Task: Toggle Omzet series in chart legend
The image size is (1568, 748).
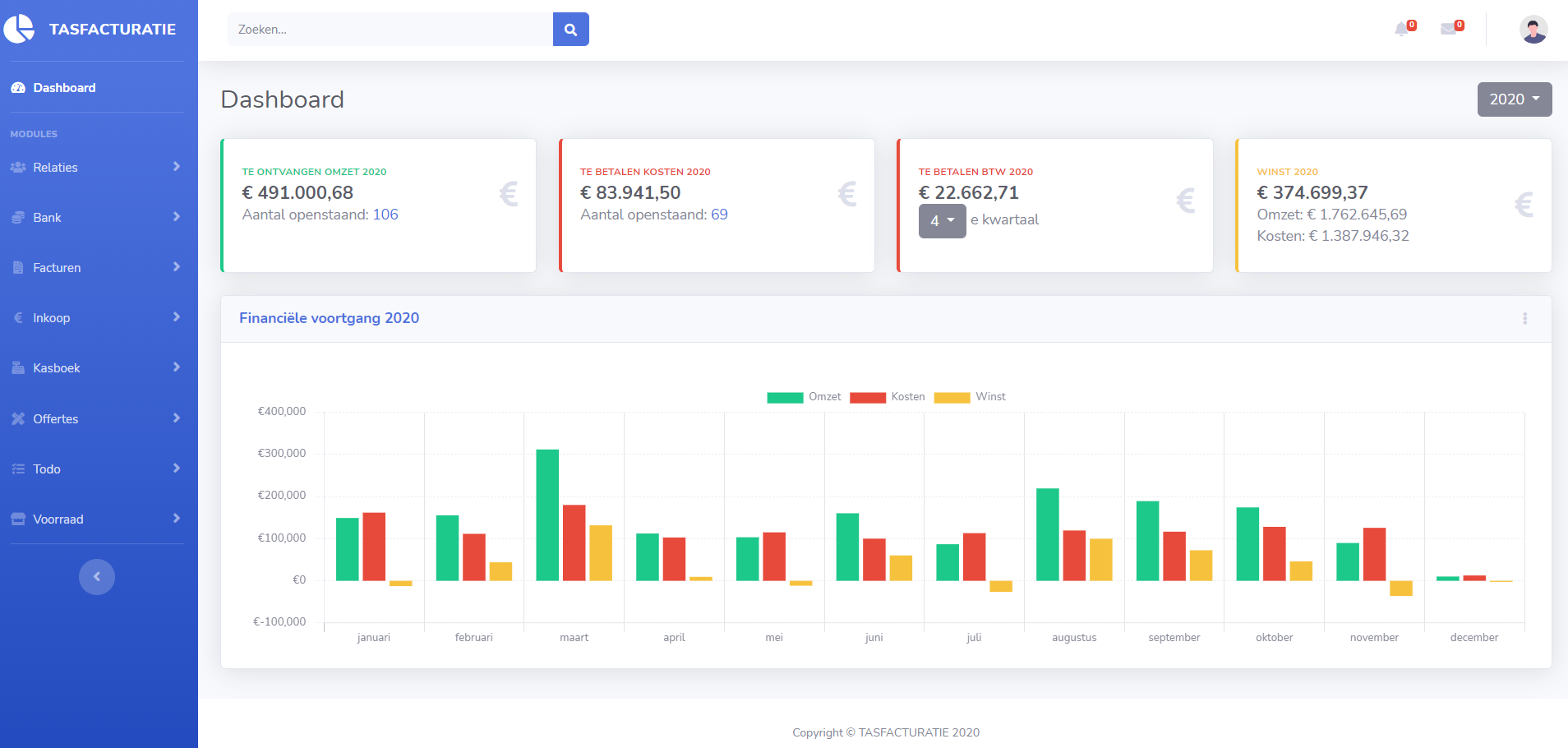Action: tap(785, 397)
